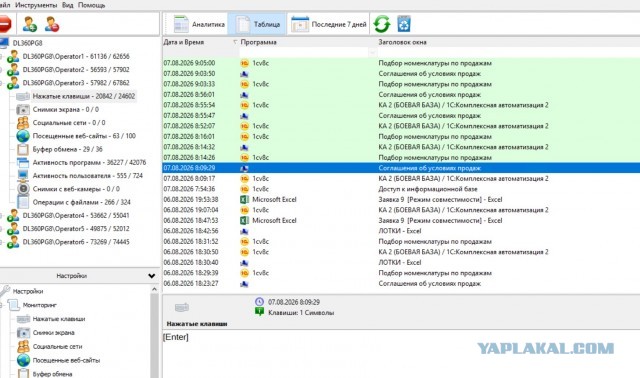The image size is (640, 378).
Task: Click the 'Доступ к информационной базе' window title cell
Action: coord(428,189)
